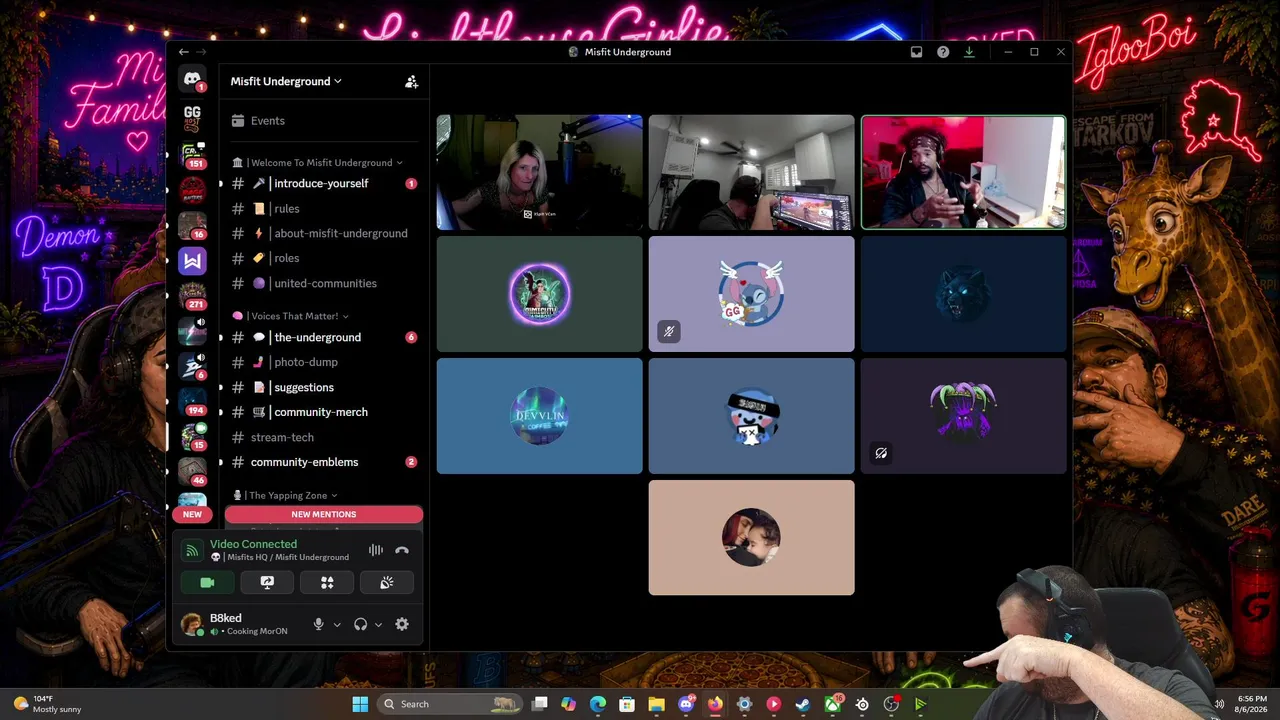Image resolution: width=1280 pixels, height=720 pixels.
Task: Open the stream-tech channel
Action: 323,437
